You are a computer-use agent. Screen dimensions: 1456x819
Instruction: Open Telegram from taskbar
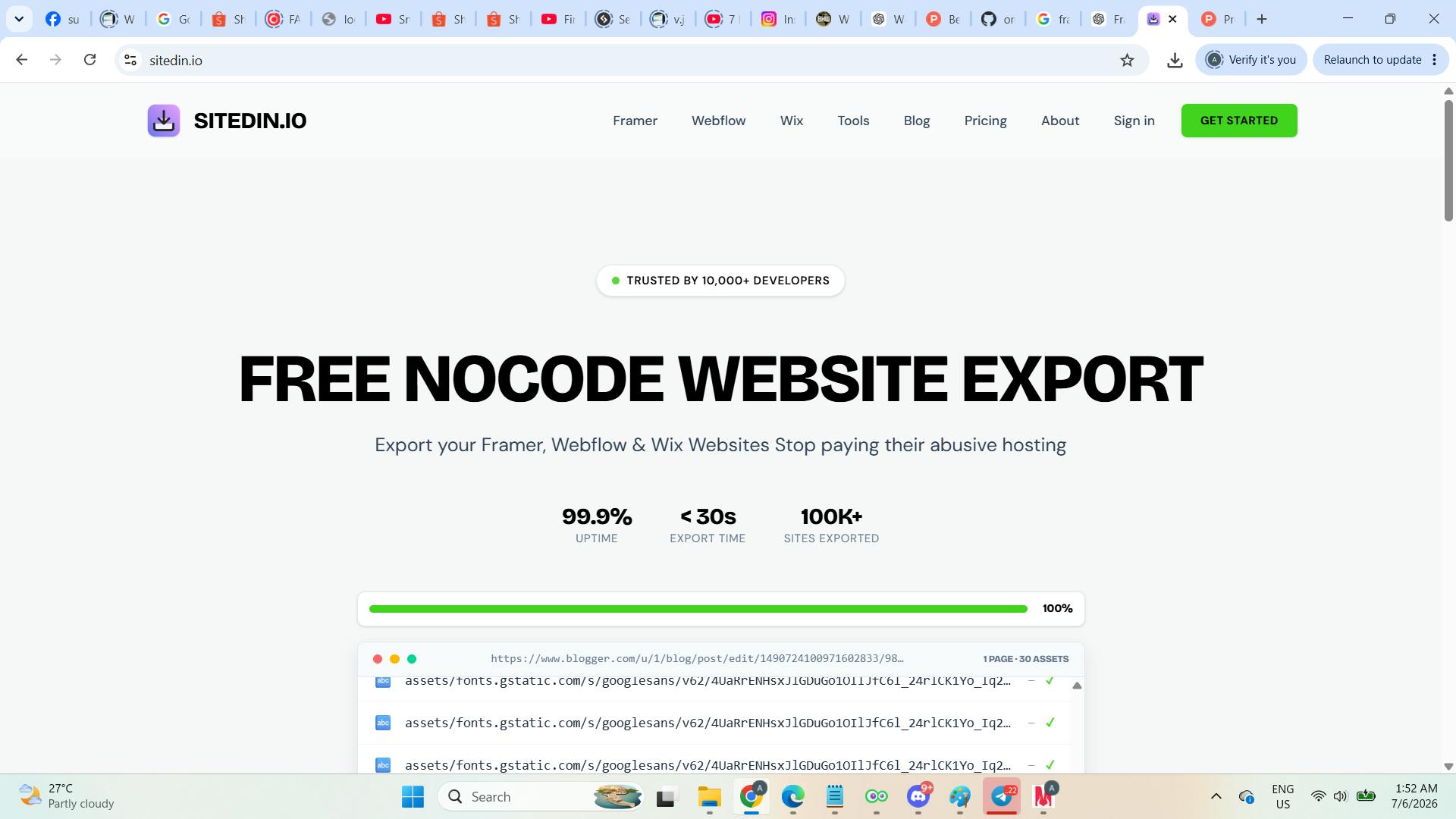pyautogui.click(x=1002, y=796)
